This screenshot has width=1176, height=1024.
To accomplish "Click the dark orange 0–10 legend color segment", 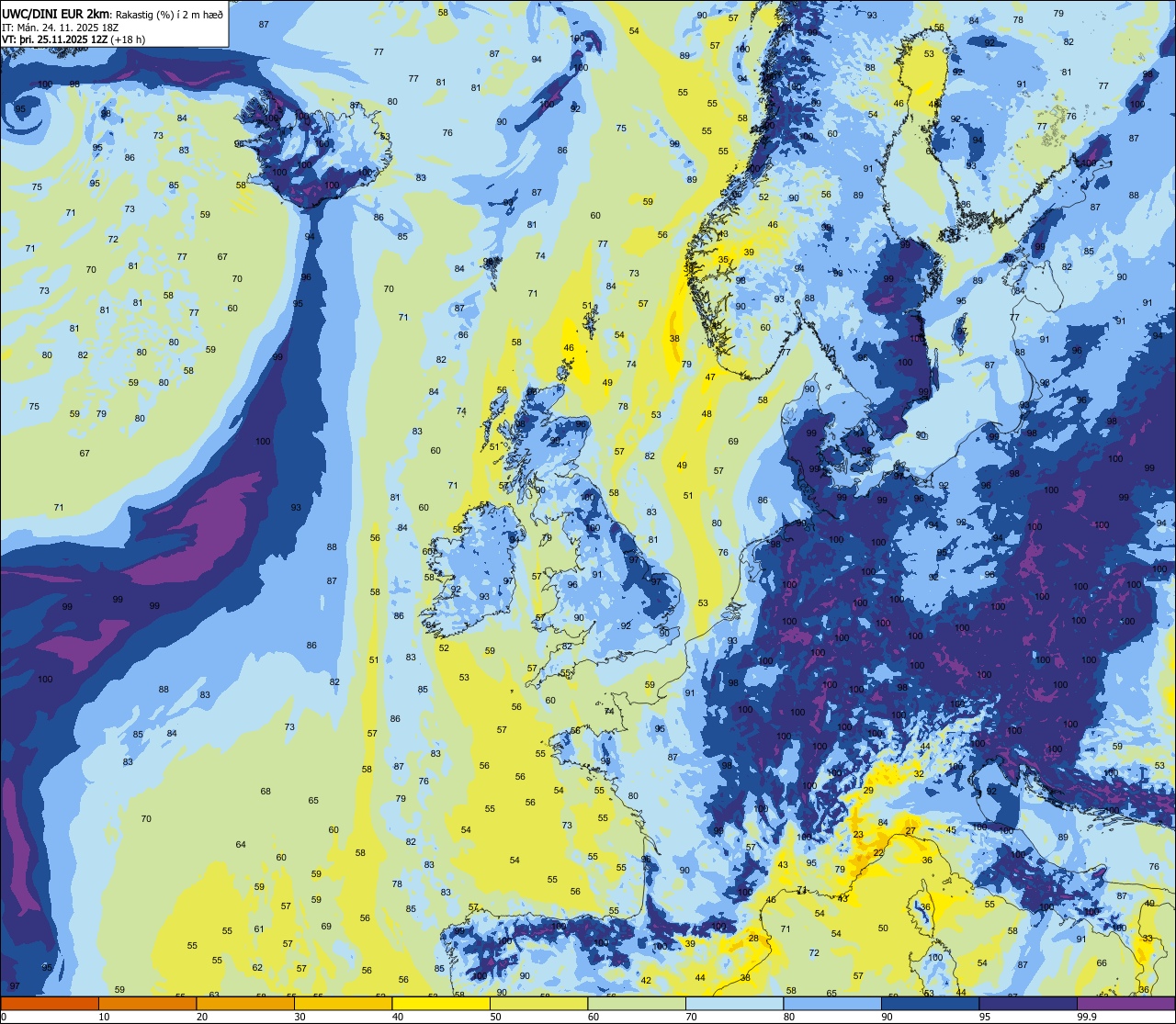I will point(51,1004).
